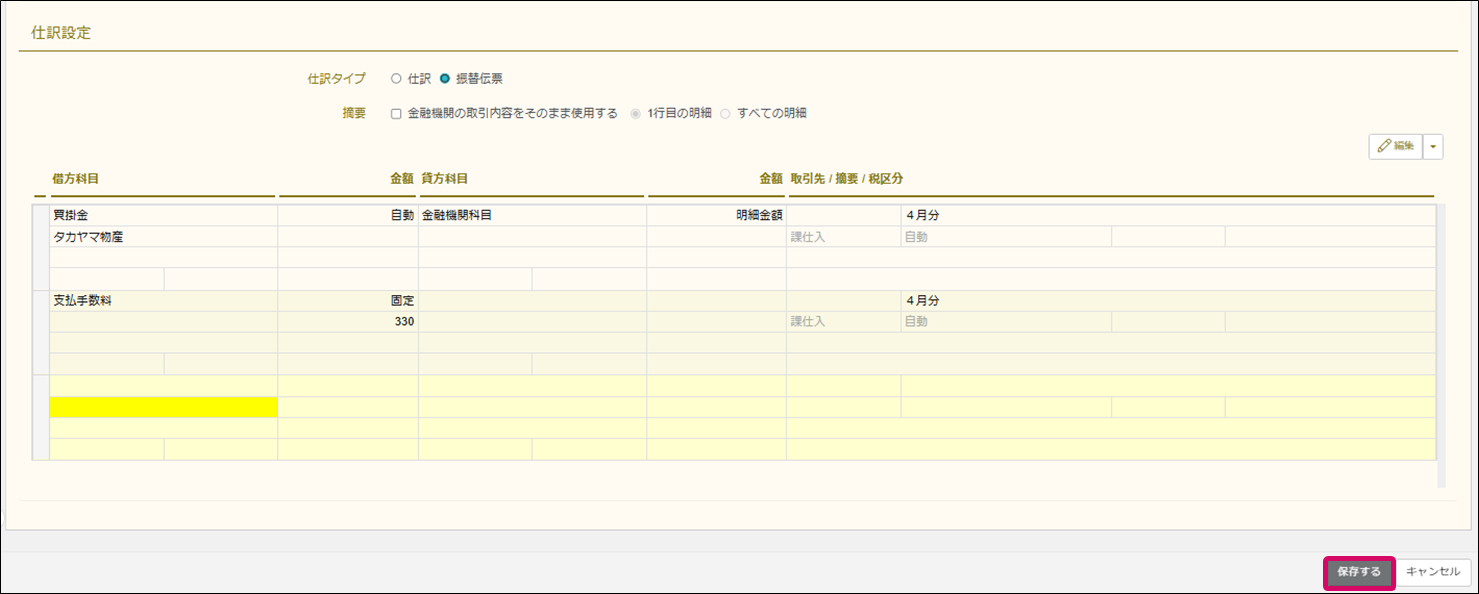The image size is (1479, 594).
Task: Select the 買掛金 debit account cell
Action: 163,215
